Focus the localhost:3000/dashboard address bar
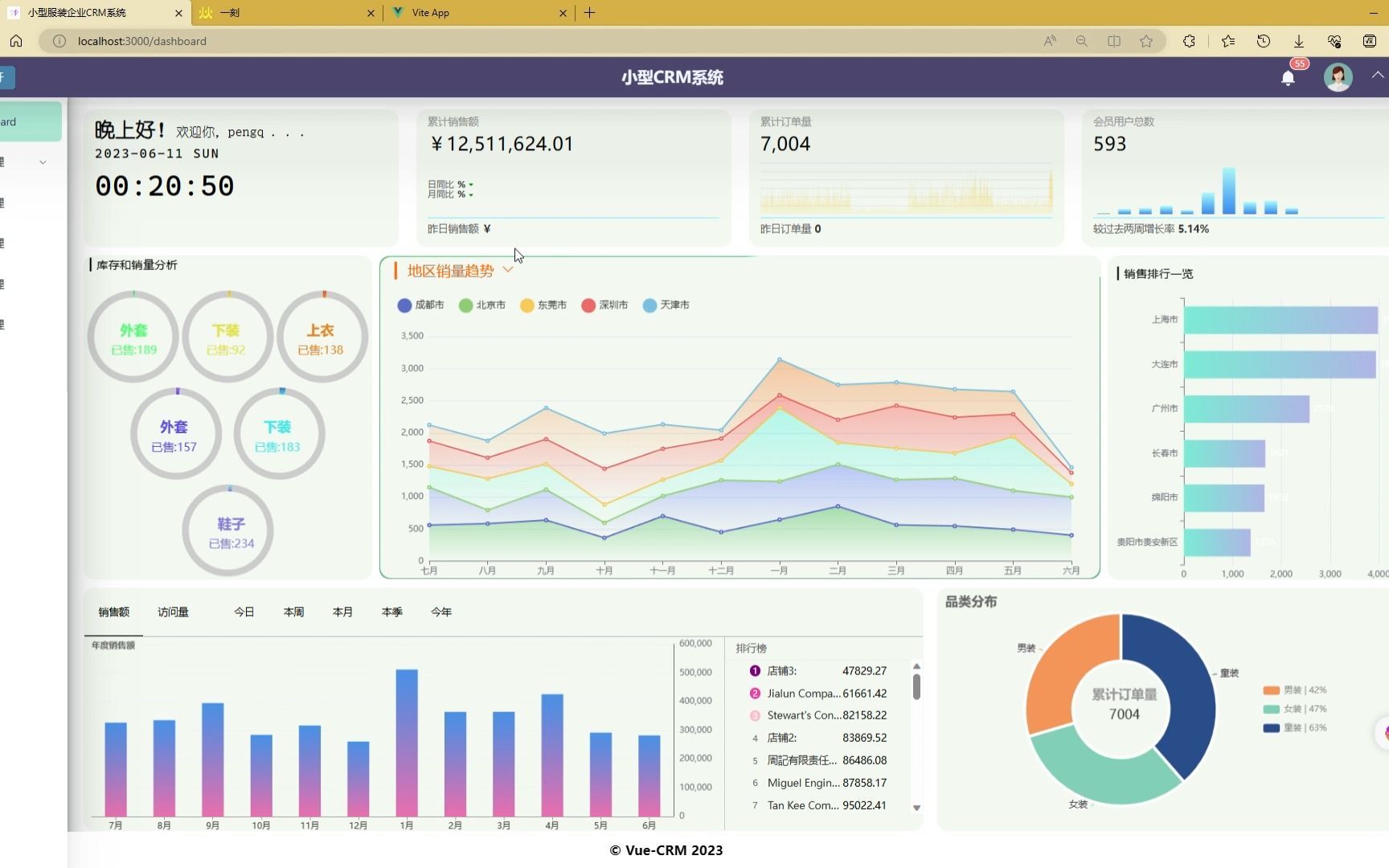Viewport: 1389px width, 868px height. point(539,41)
